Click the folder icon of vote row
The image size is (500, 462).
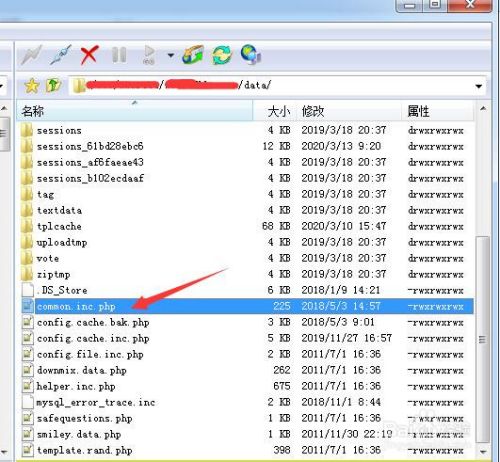(x=27, y=258)
